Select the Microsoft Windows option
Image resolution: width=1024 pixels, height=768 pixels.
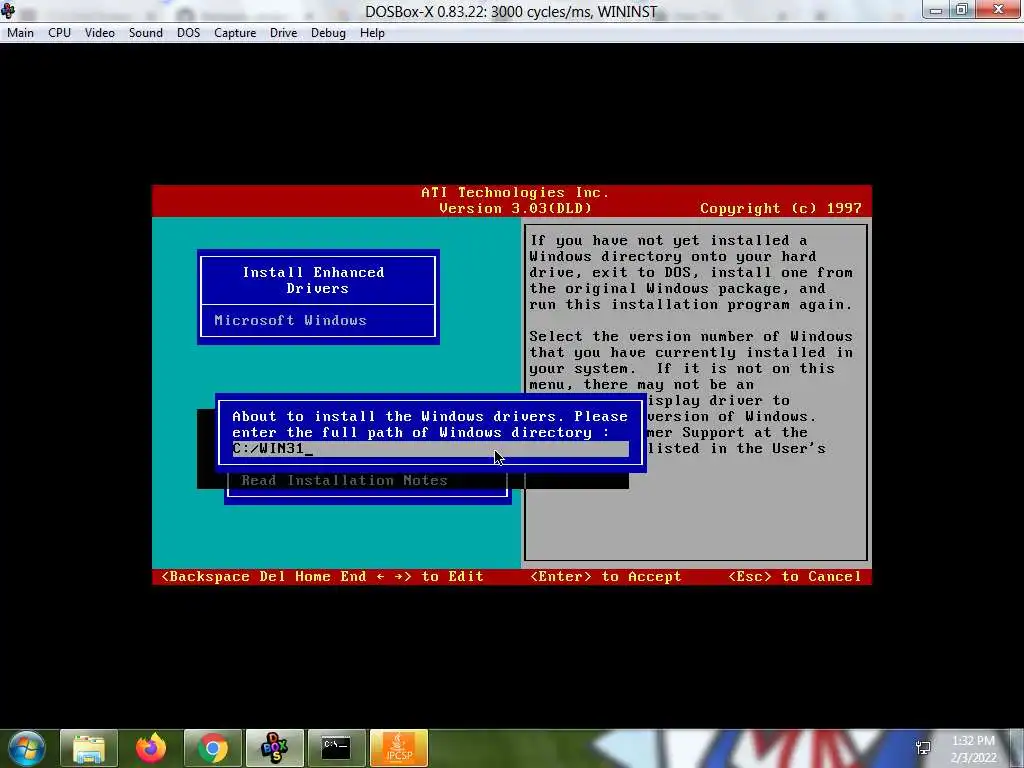291,321
